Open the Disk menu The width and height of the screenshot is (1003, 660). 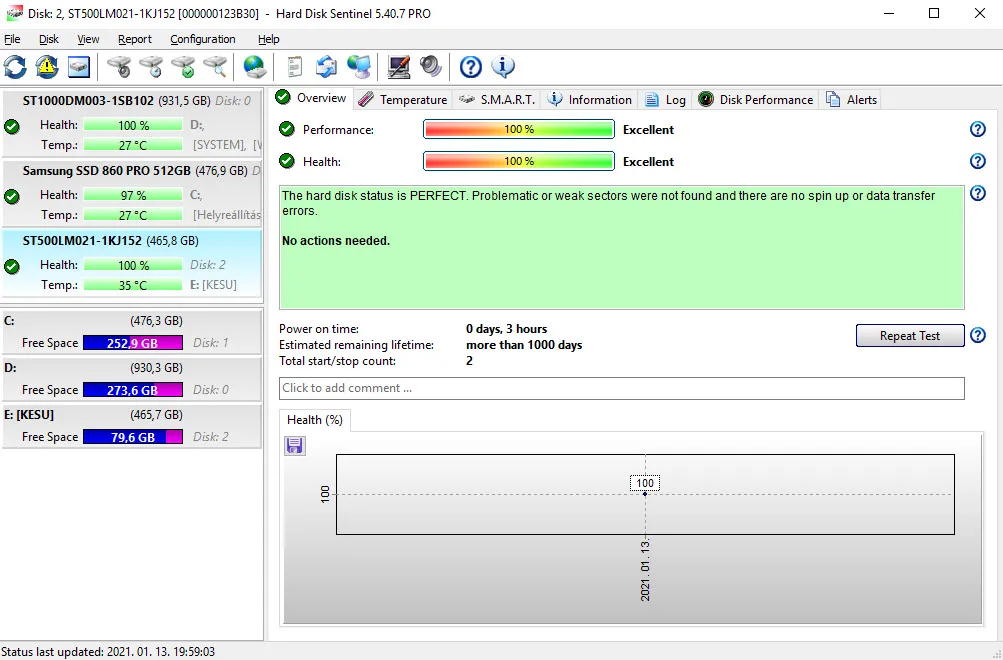point(49,39)
